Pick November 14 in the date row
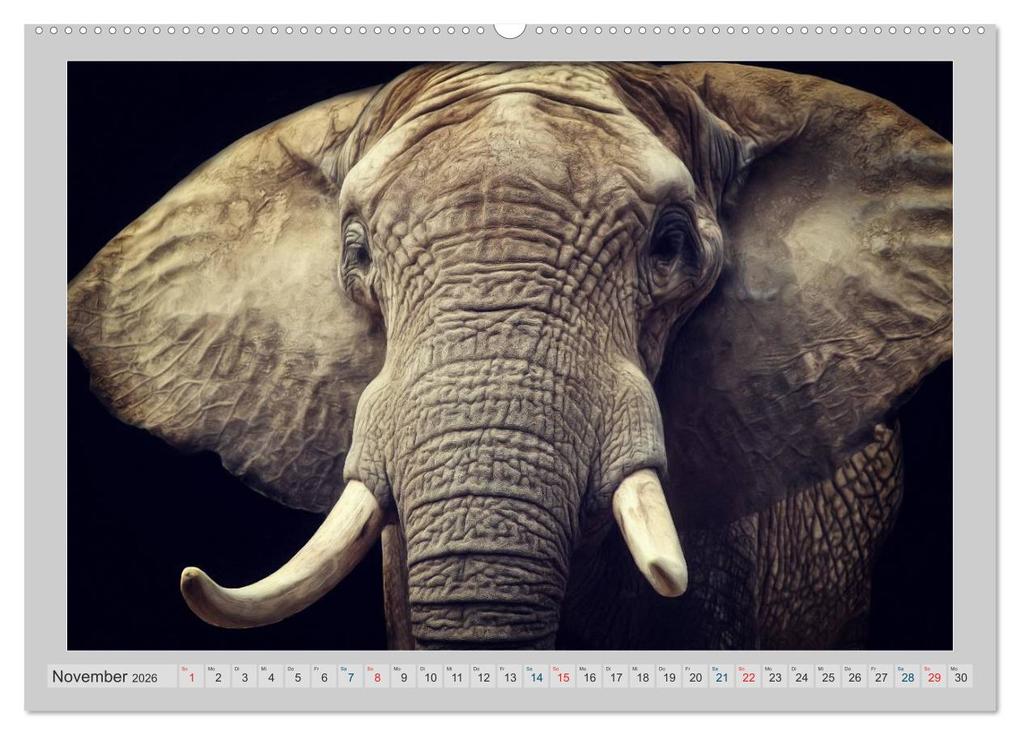This screenshot has width=1020, height=735. [x=536, y=677]
